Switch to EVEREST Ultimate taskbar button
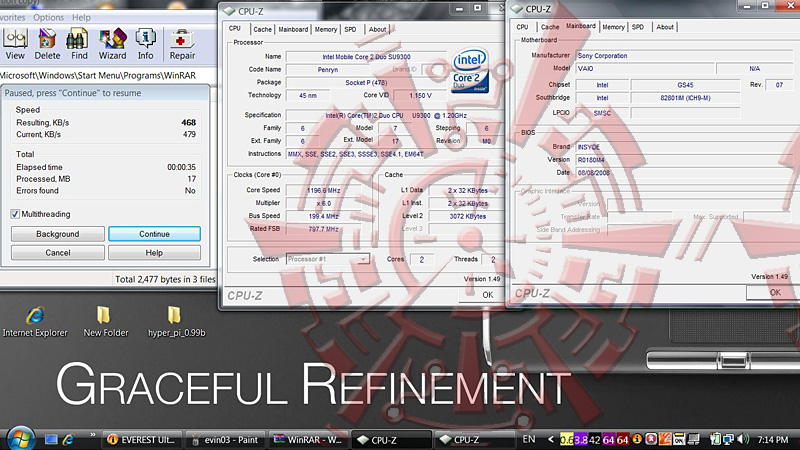This screenshot has height=450, width=800. 142,440
